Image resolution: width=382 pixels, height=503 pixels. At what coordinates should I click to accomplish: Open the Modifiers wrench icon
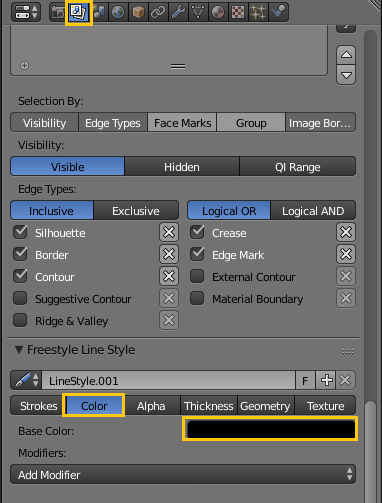178,12
